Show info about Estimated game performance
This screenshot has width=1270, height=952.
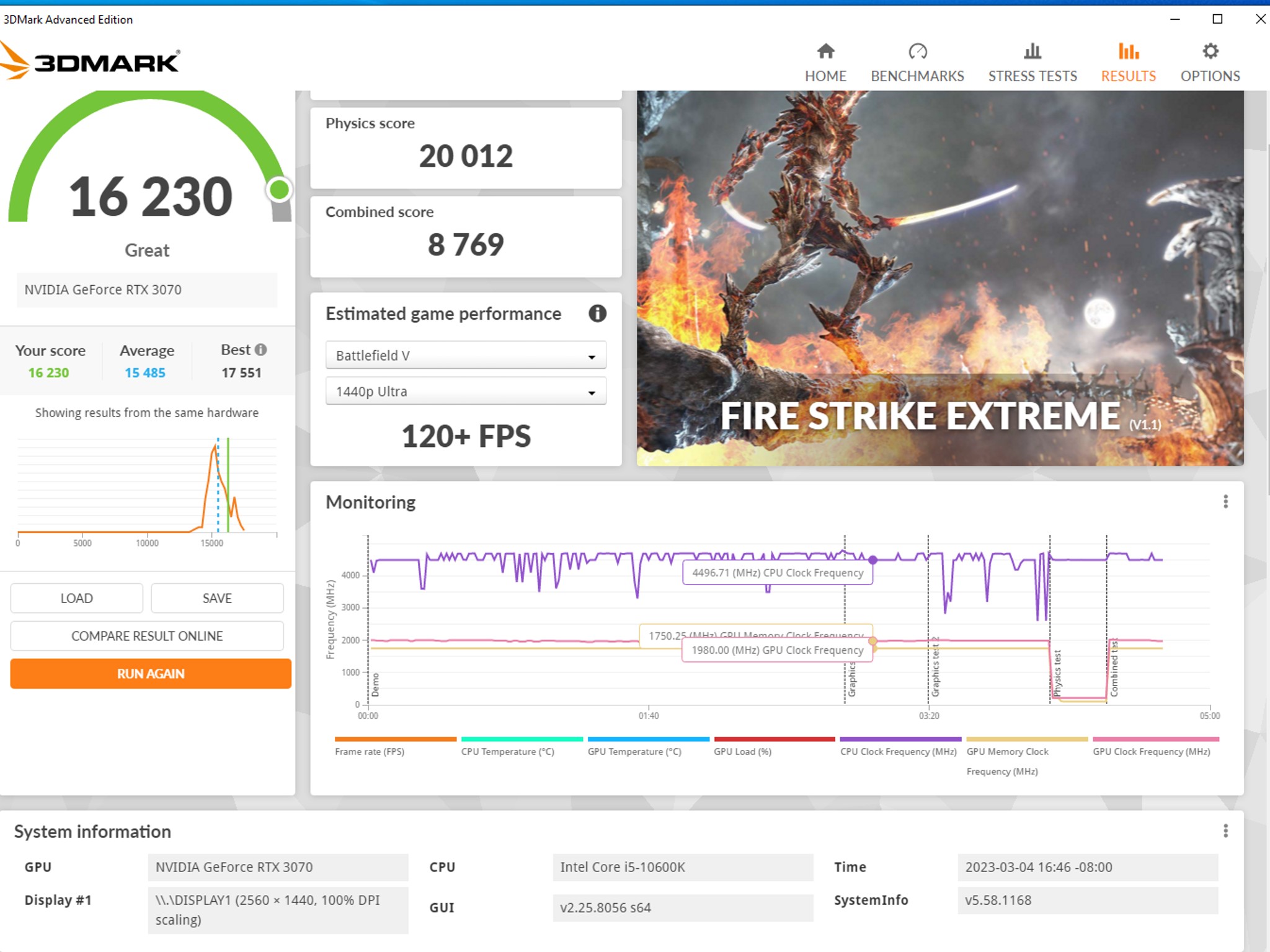tap(597, 314)
